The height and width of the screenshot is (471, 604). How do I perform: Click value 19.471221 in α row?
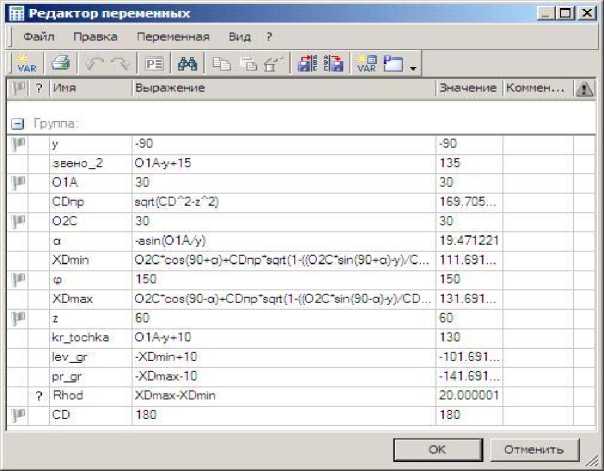click(469, 241)
